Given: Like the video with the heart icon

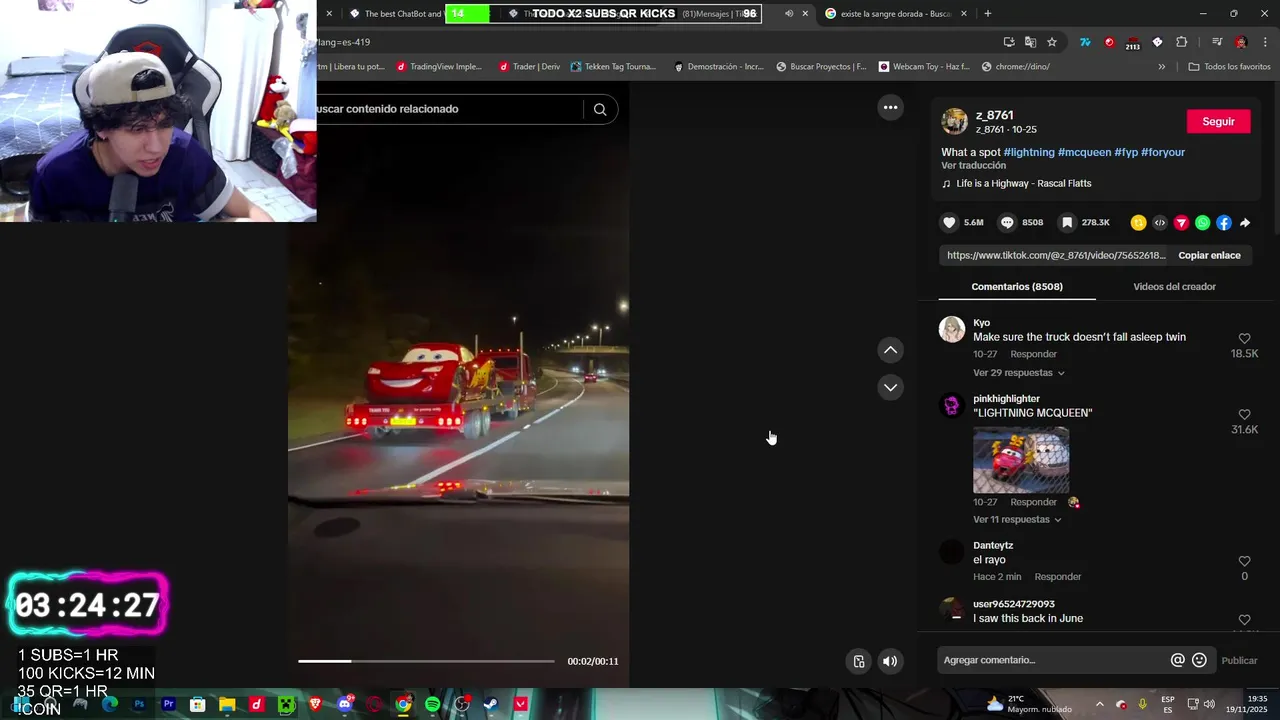Looking at the screenshot, I should pos(950,223).
